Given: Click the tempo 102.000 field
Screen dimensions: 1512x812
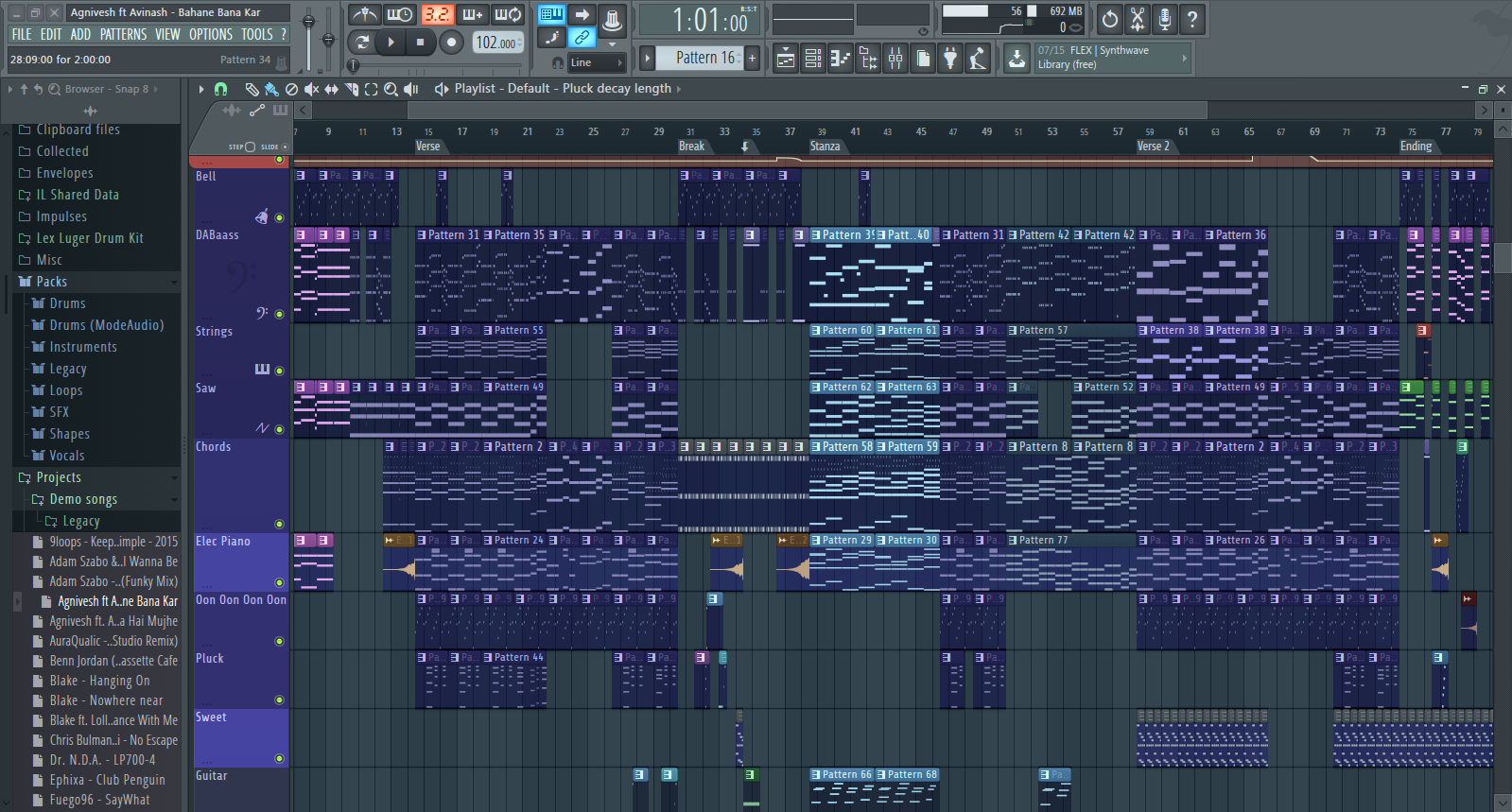Looking at the screenshot, I should (x=497, y=43).
